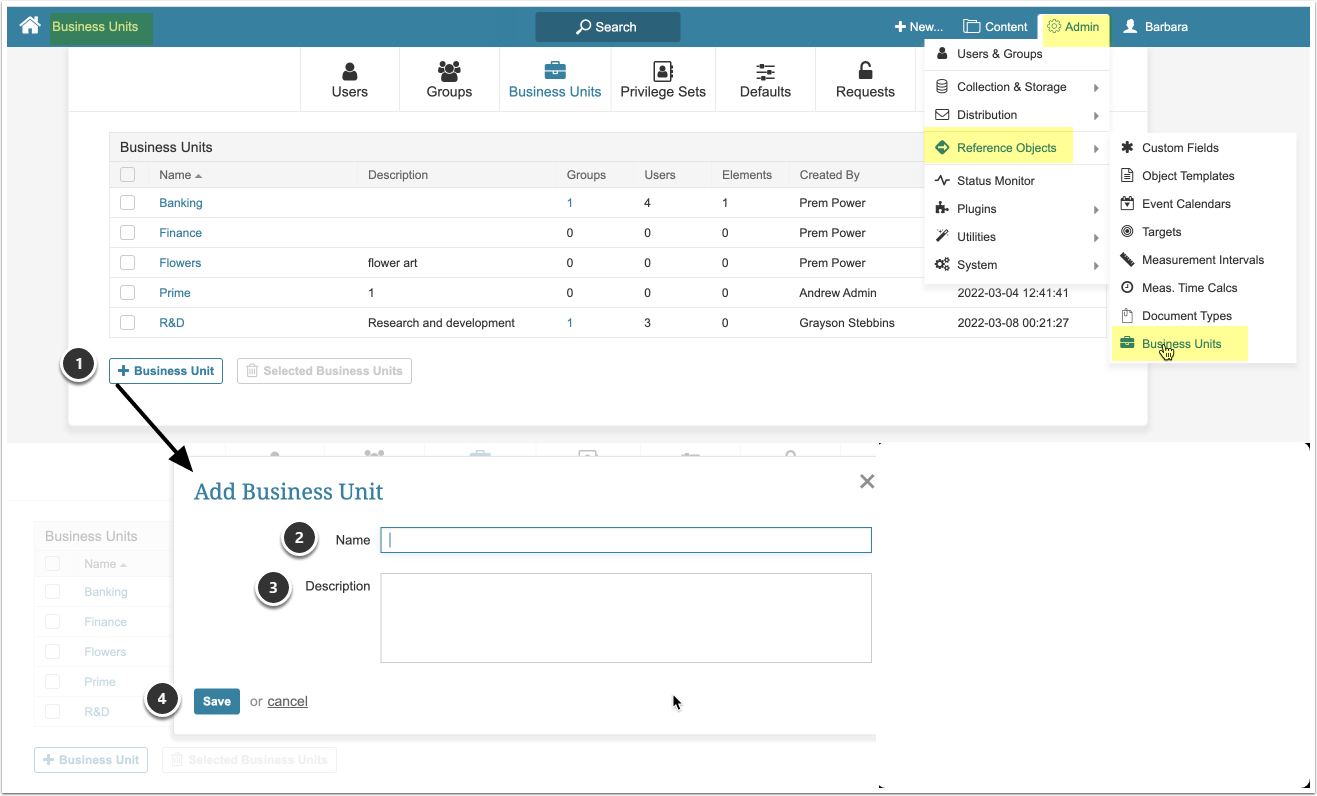This screenshot has width=1317, height=796.
Task: Toggle the select-all checkbox in table header
Action: pyautogui.click(x=127, y=175)
